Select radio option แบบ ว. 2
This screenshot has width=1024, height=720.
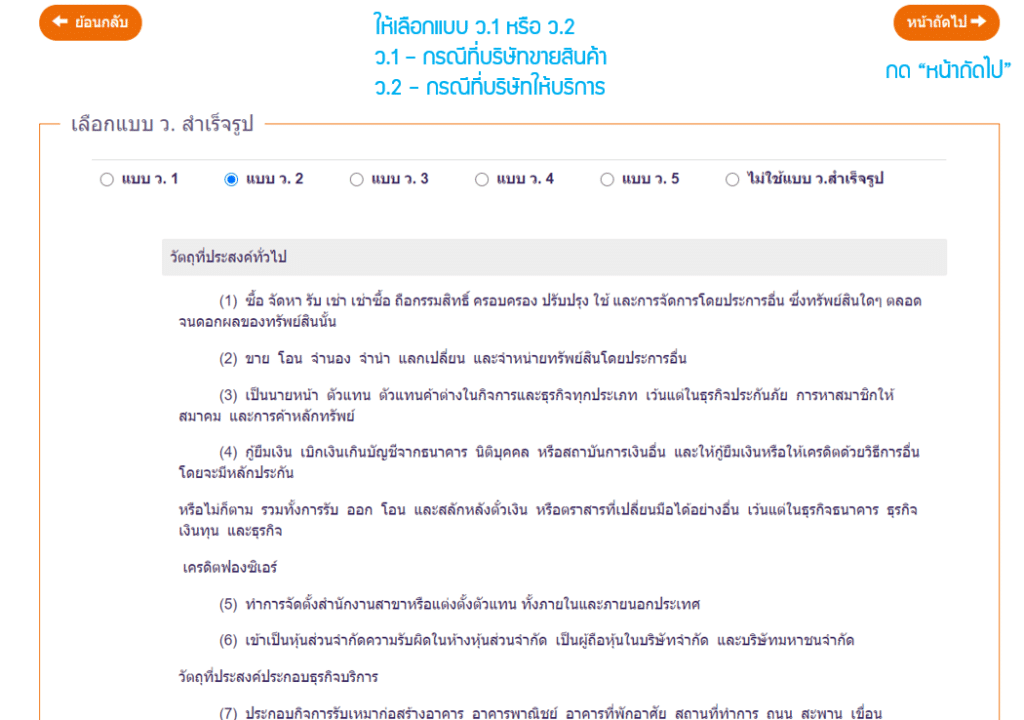click(x=231, y=179)
